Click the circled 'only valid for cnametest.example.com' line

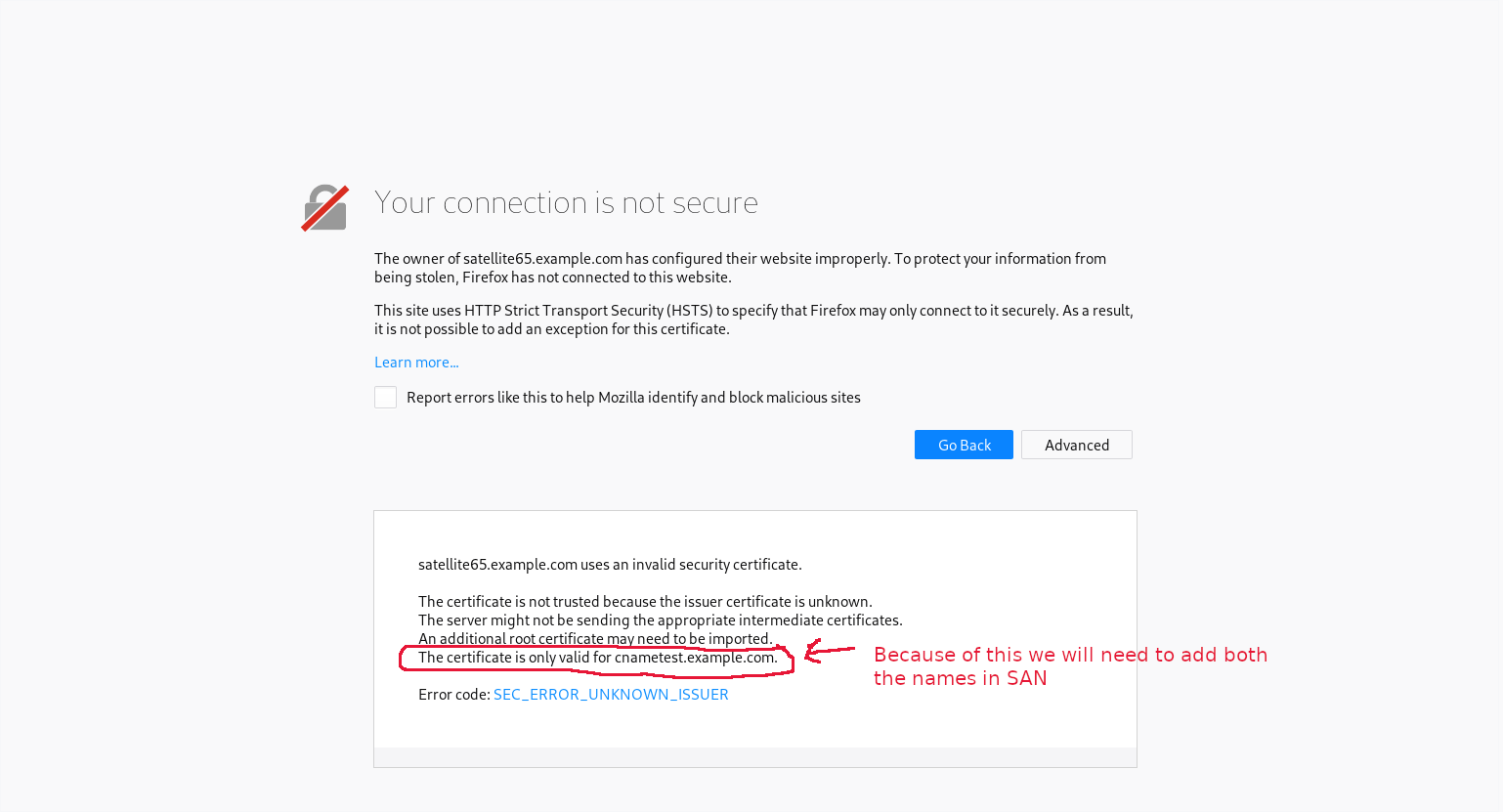tap(598, 658)
